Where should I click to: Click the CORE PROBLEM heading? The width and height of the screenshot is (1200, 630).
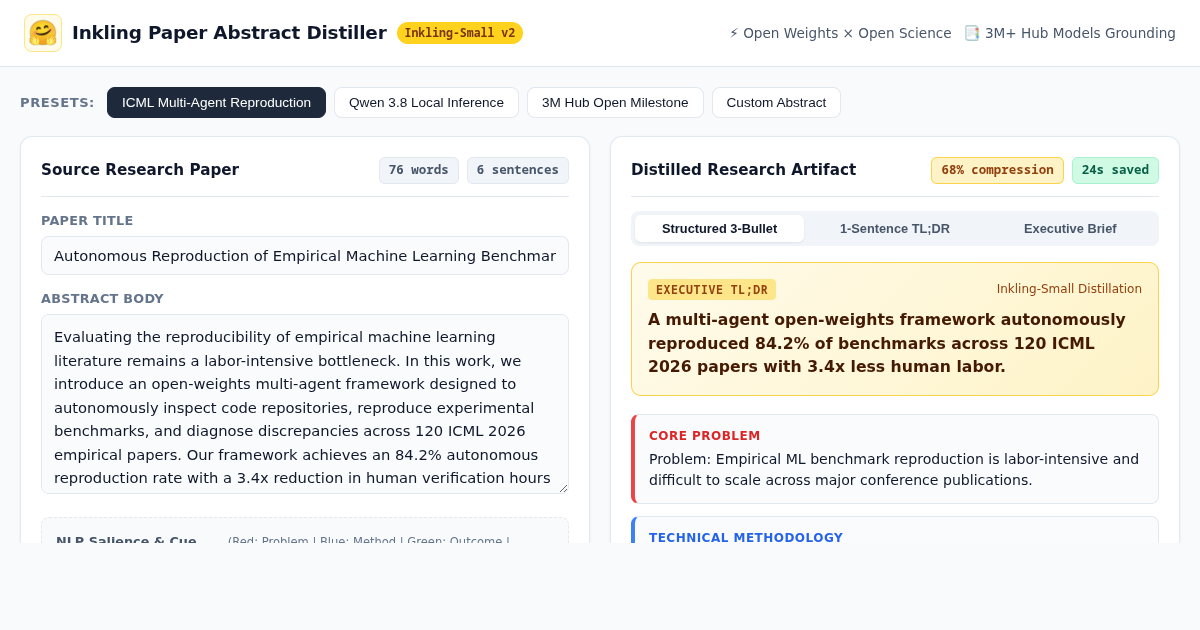tap(705, 436)
